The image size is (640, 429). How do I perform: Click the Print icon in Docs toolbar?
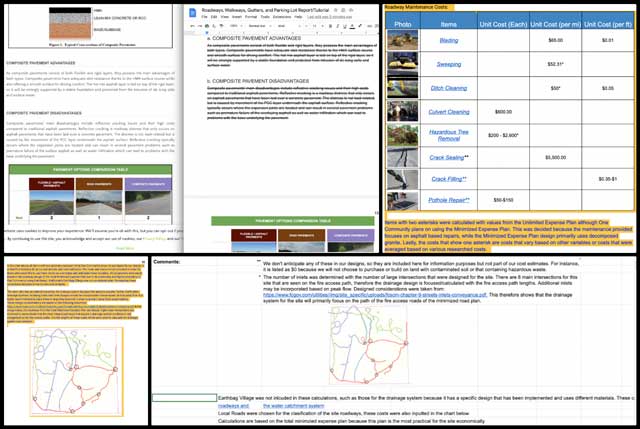coord(208,27)
